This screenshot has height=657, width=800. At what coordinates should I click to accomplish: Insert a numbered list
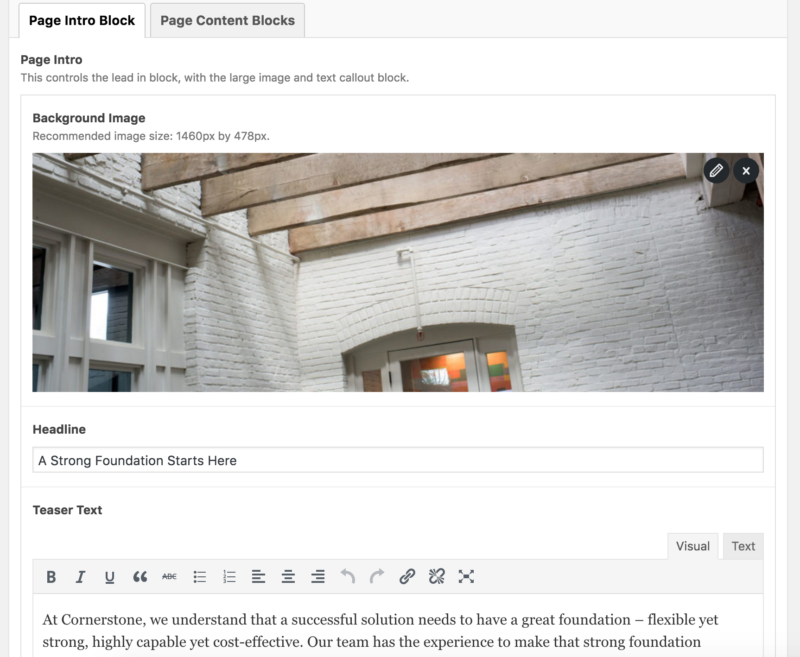pyautogui.click(x=229, y=577)
